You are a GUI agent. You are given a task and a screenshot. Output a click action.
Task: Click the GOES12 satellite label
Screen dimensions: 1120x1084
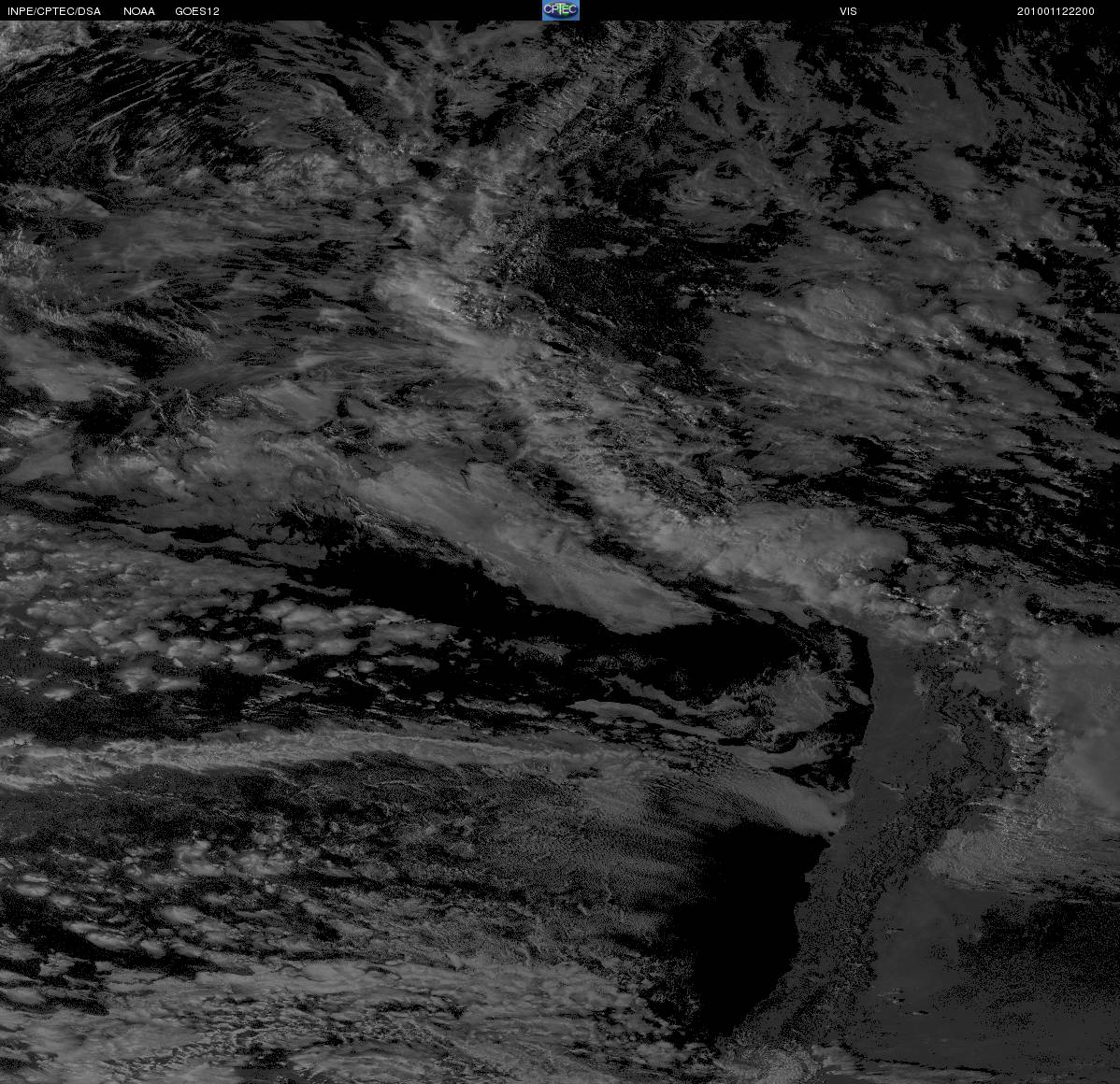[x=197, y=11]
